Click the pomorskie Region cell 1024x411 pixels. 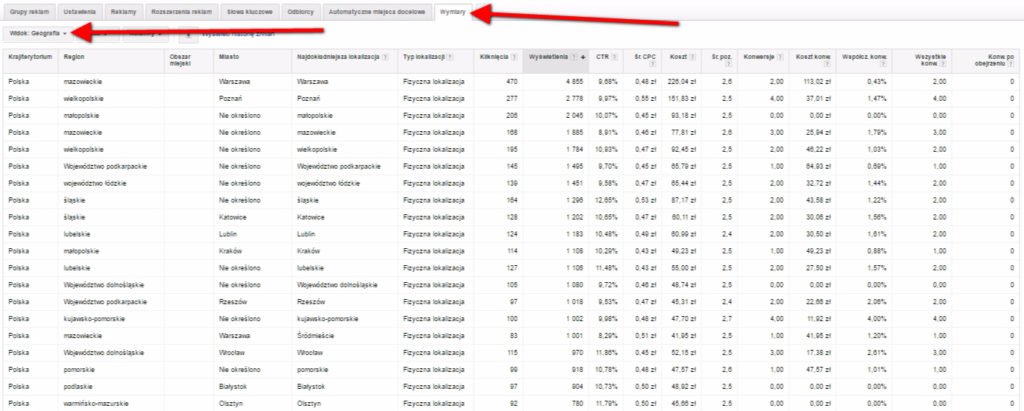pyautogui.click(x=78, y=370)
